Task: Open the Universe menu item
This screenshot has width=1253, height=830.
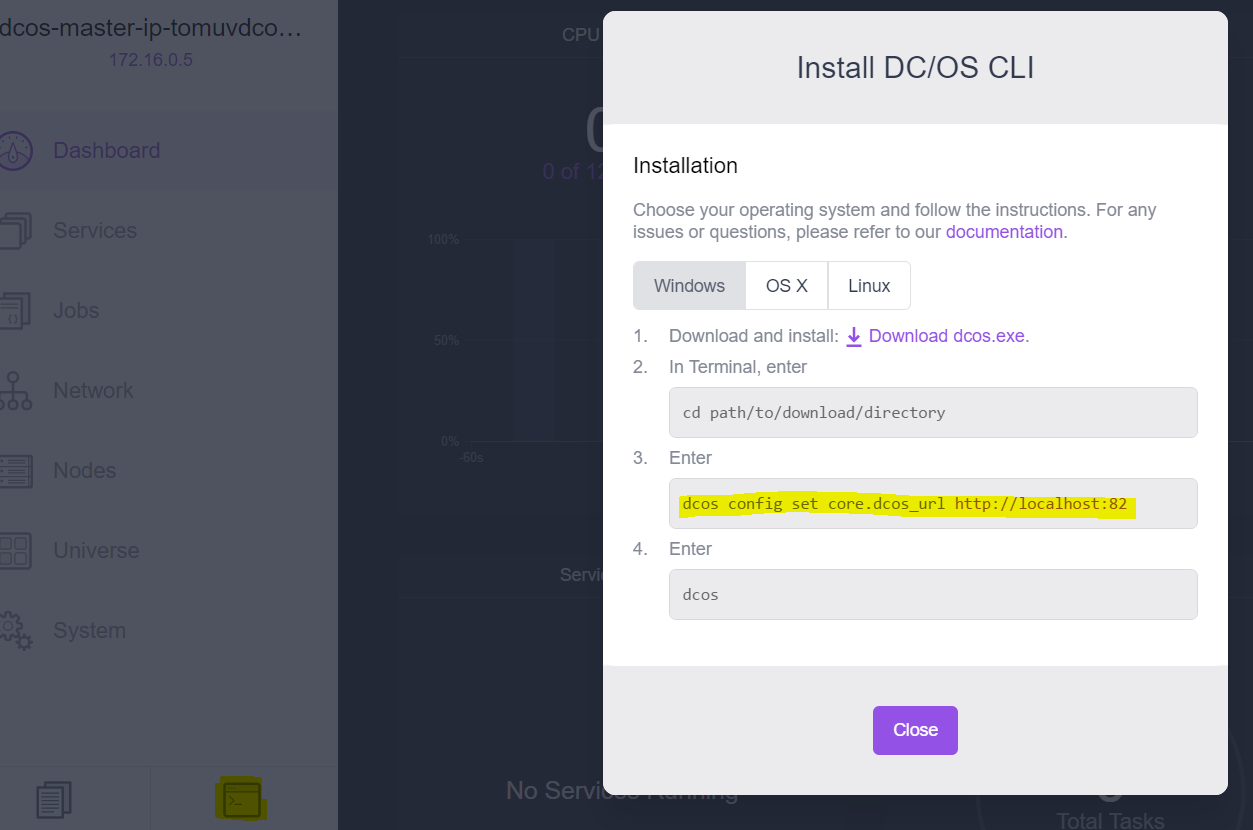Action: pos(96,551)
